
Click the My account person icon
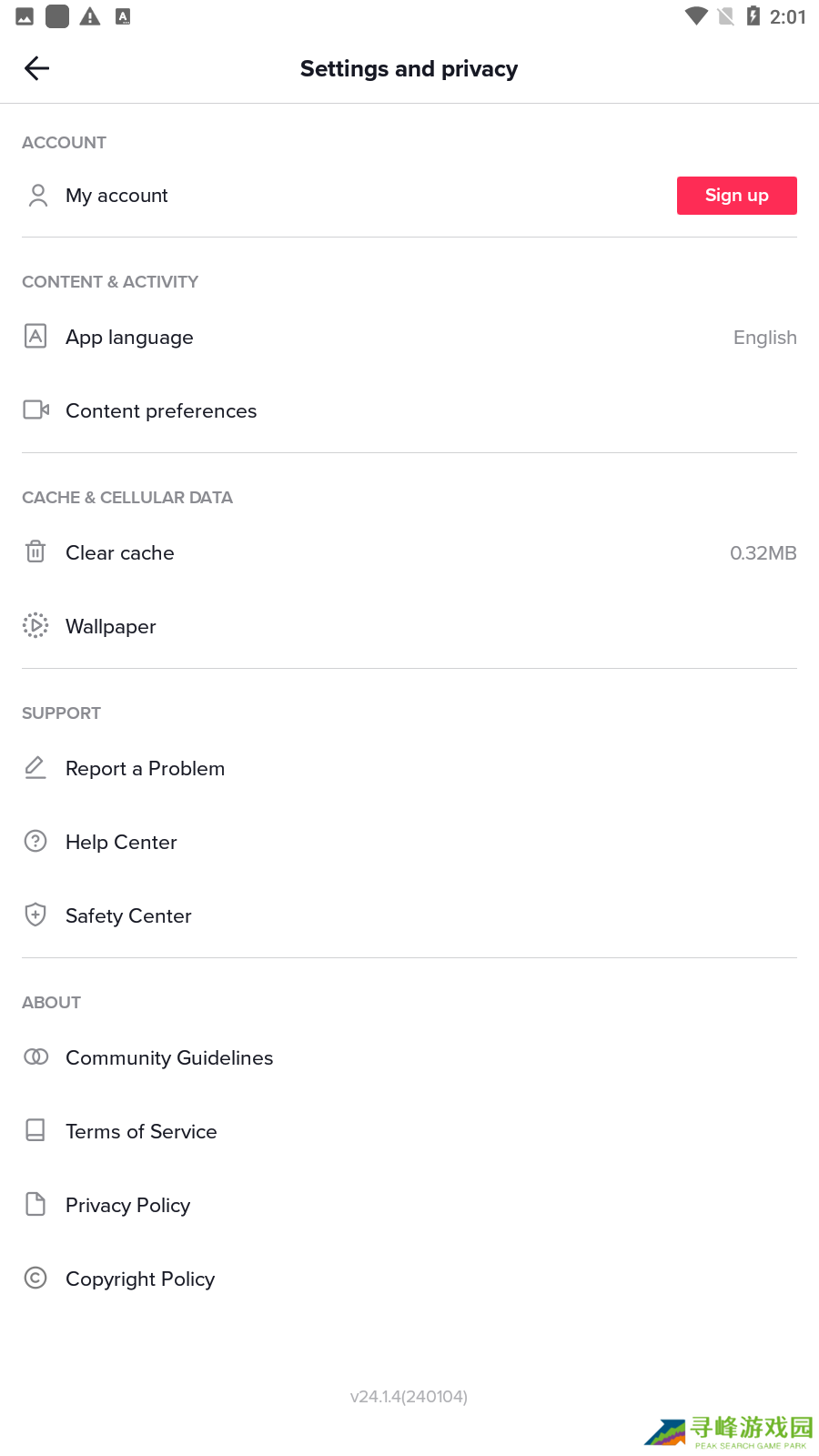click(37, 196)
